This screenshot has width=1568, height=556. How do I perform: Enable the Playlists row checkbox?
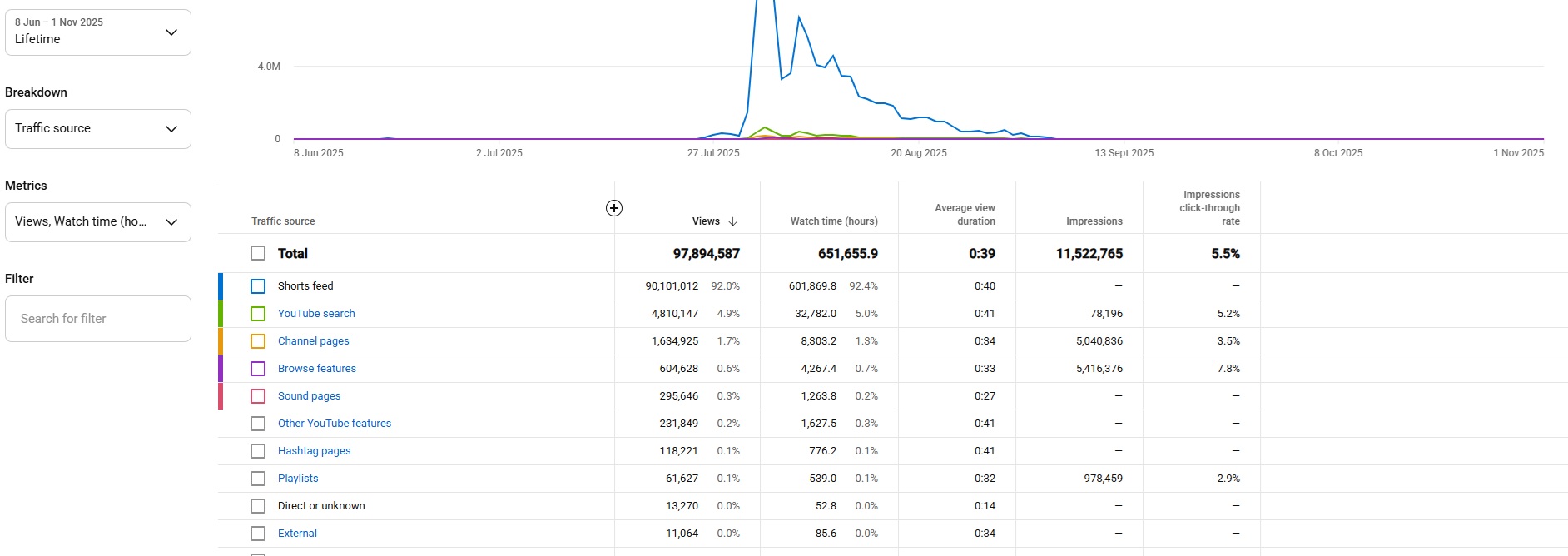258,479
